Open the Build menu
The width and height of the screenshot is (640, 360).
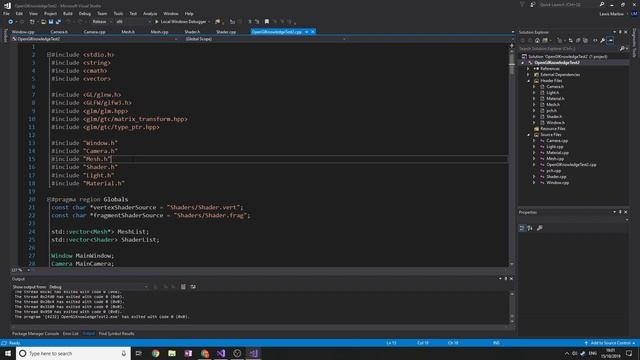point(68,13)
